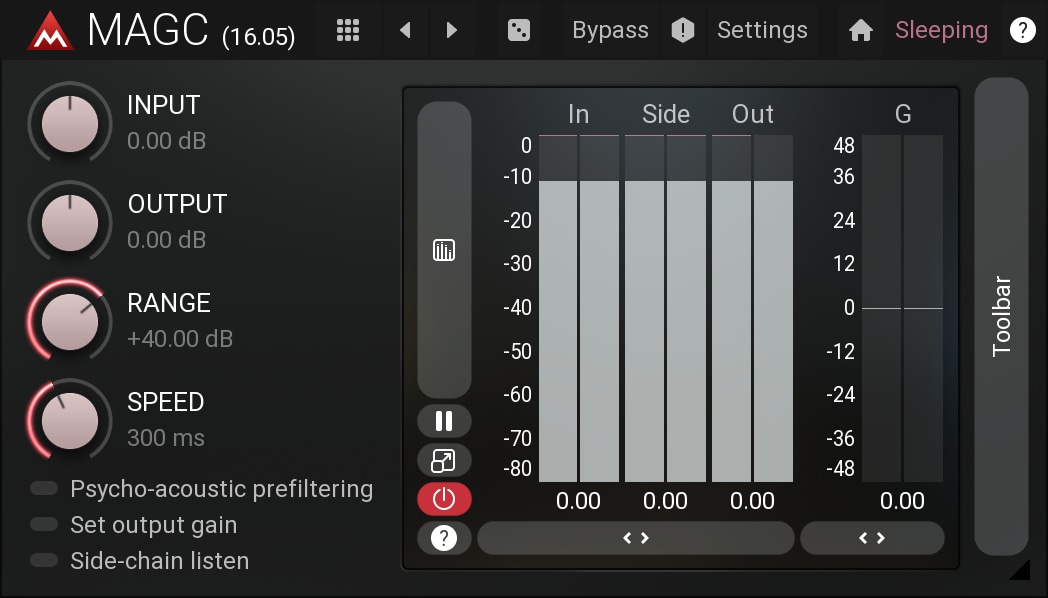Screen dimensions: 1048x598
Task: Click the In meter bars
Action: (x=579, y=308)
